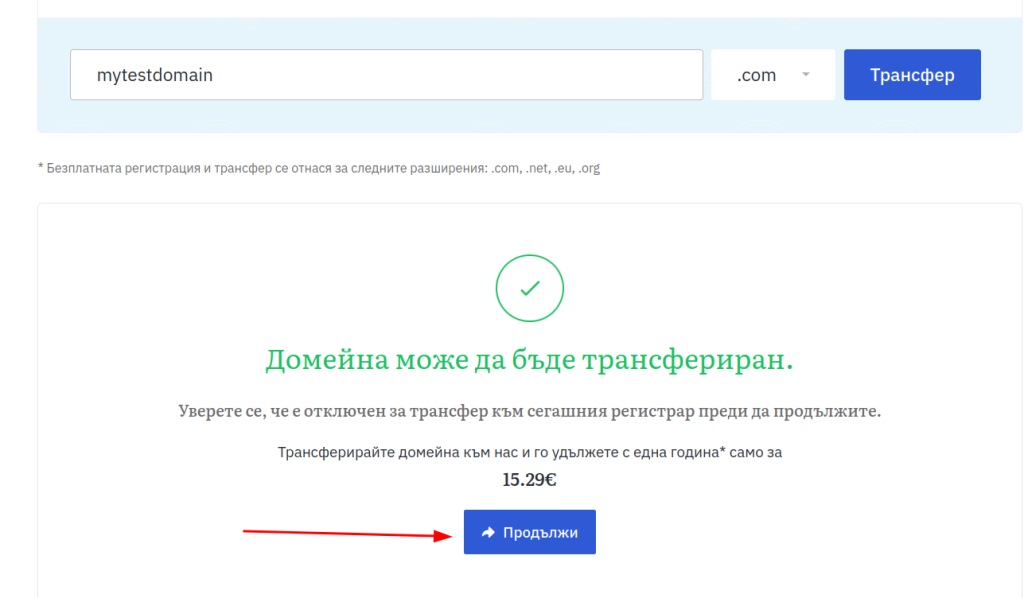Select the .com label in the extension selector
1024x598 pixels.
[756, 75]
